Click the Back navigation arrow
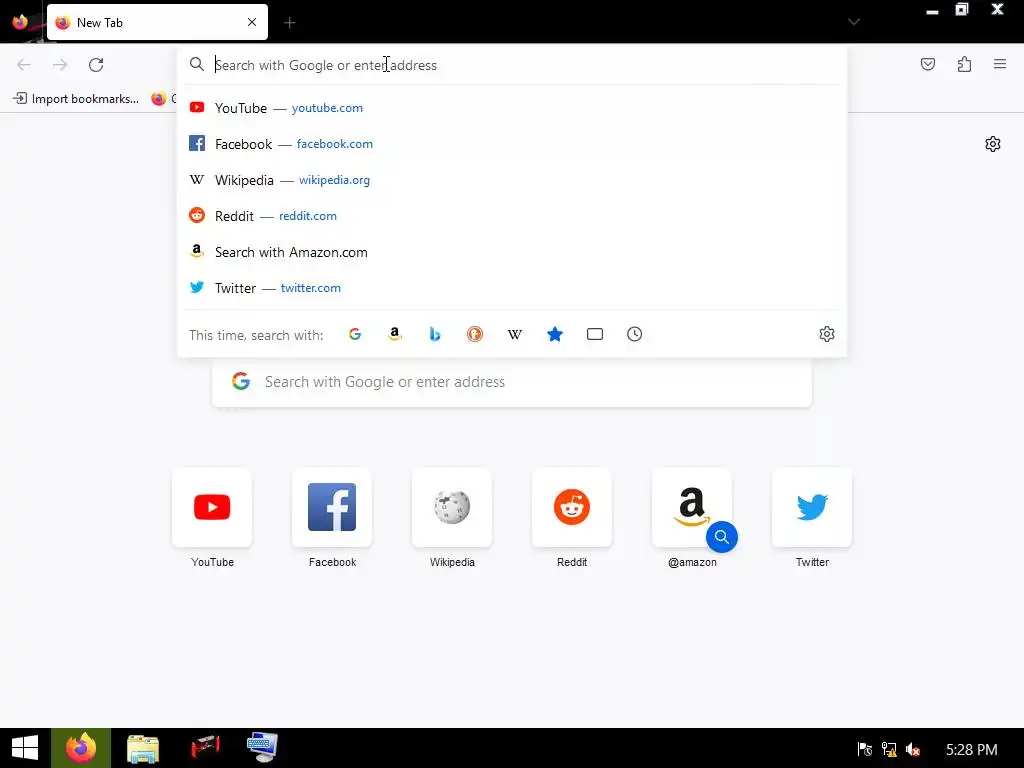This screenshot has width=1024, height=768. pyautogui.click(x=24, y=65)
